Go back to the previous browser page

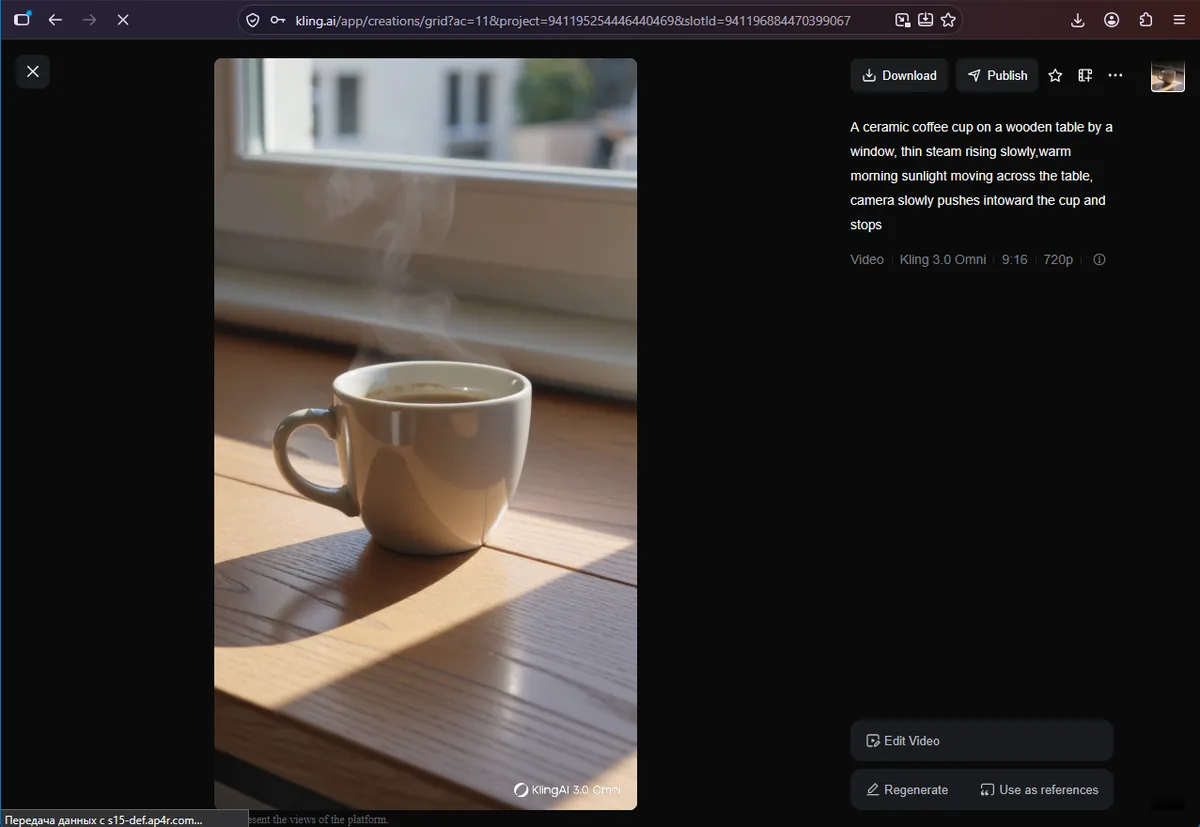click(x=55, y=20)
